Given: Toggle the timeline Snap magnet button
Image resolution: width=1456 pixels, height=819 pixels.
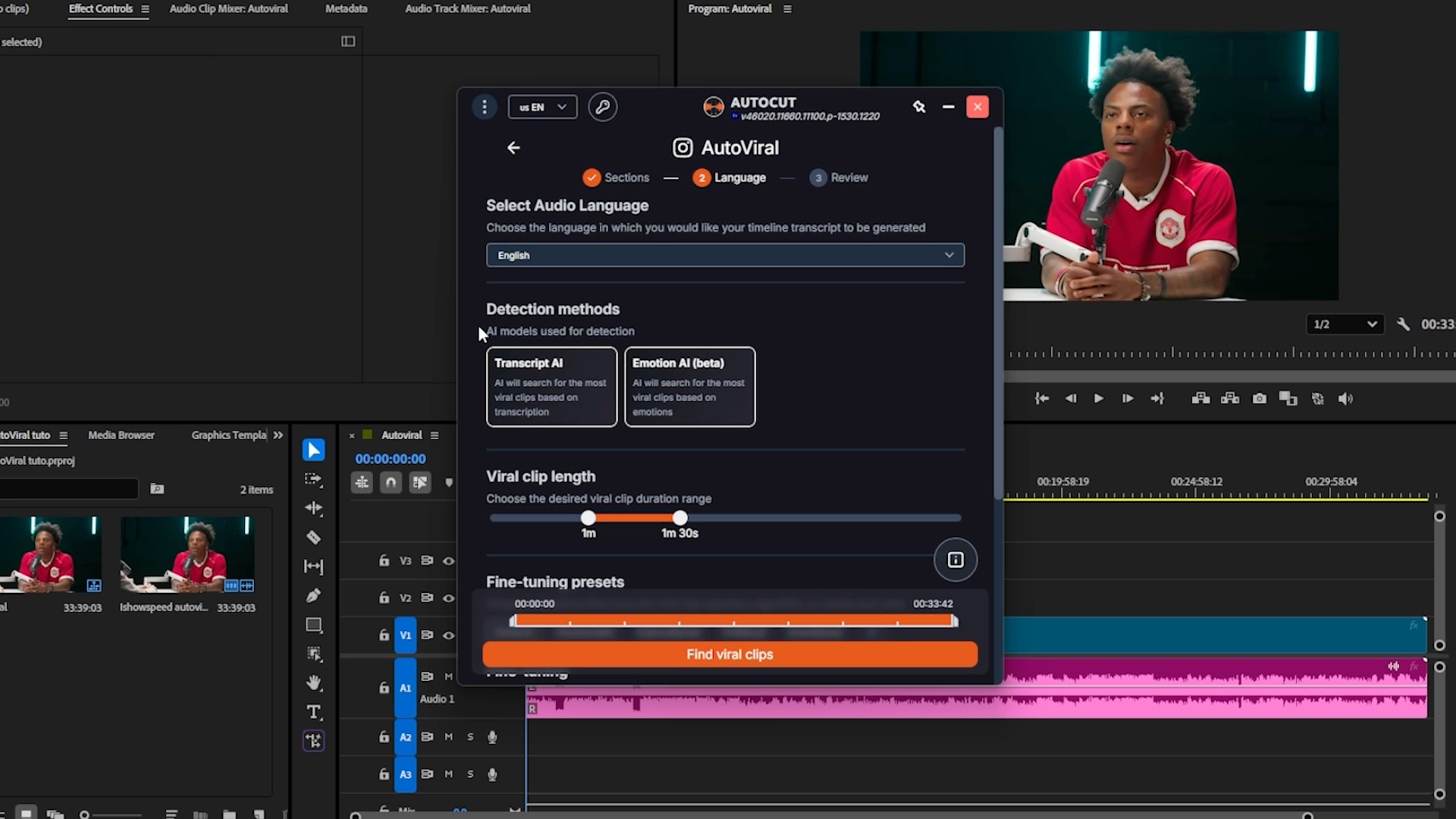Looking at the screenshot, I should point(391,482).
